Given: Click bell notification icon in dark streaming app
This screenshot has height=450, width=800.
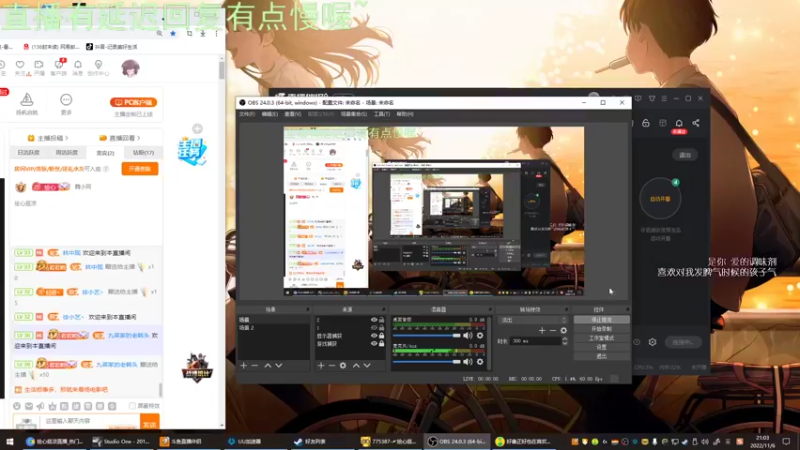Looking at the screenshot, I should click(x=679, y=123).
